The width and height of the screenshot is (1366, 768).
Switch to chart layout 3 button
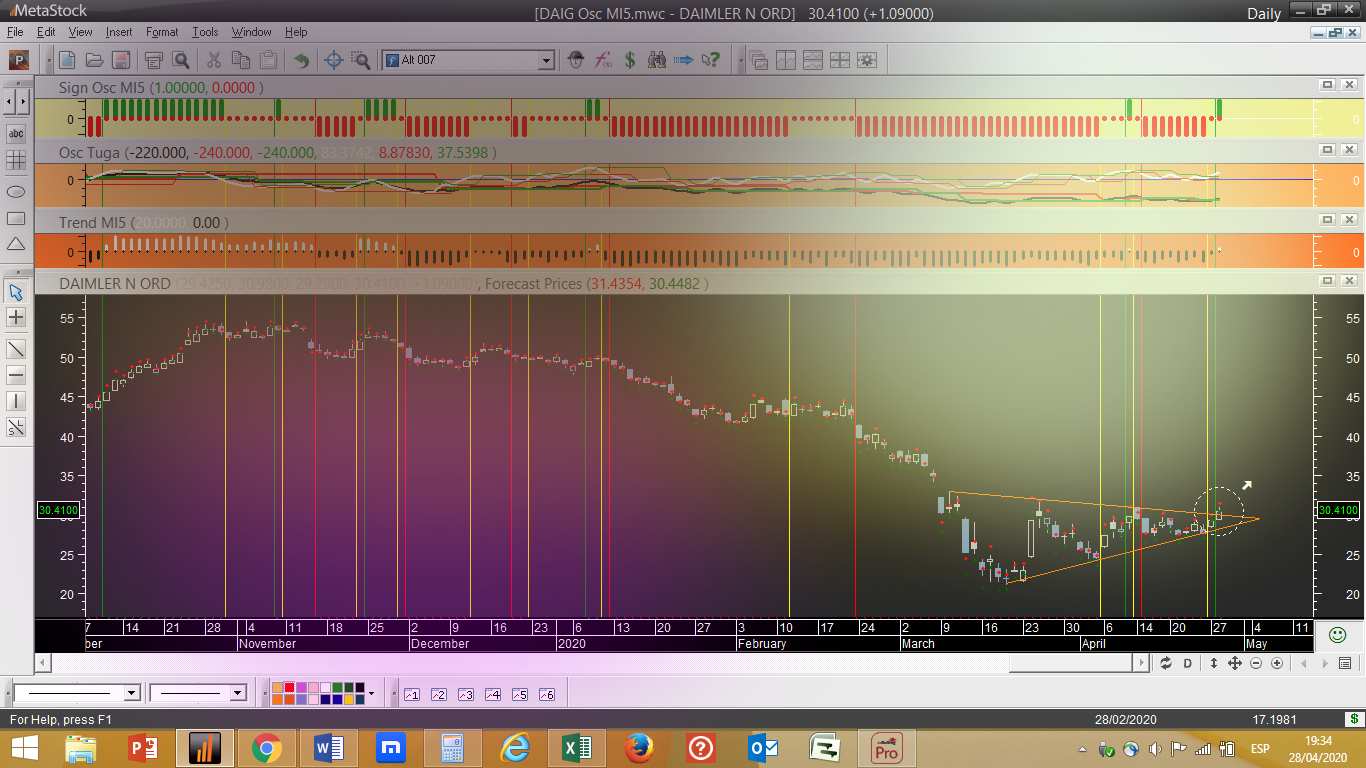pyautogui.click(x=465, y=694)
